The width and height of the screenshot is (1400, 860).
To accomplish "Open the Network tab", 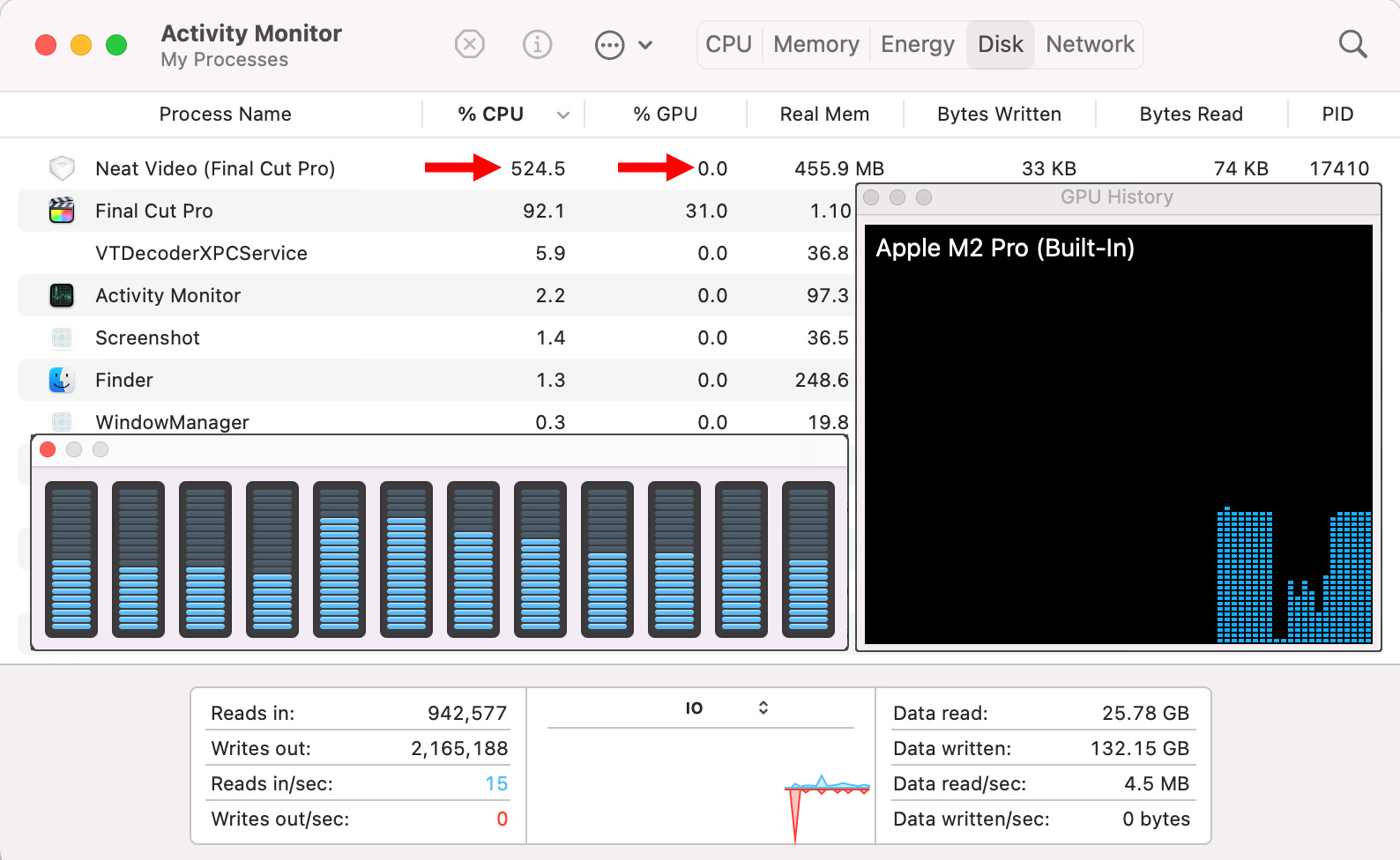I will coord(1090,44).
